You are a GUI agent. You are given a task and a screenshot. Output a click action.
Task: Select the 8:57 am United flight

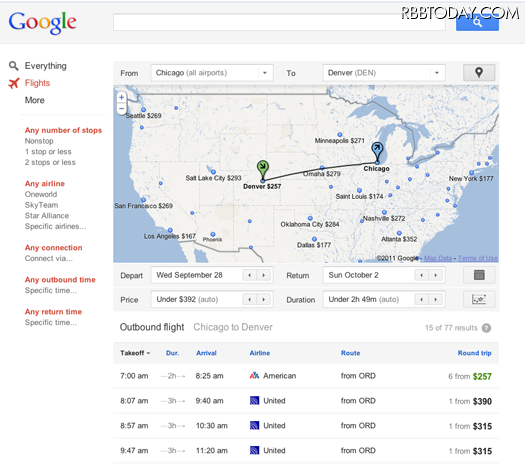306,426
